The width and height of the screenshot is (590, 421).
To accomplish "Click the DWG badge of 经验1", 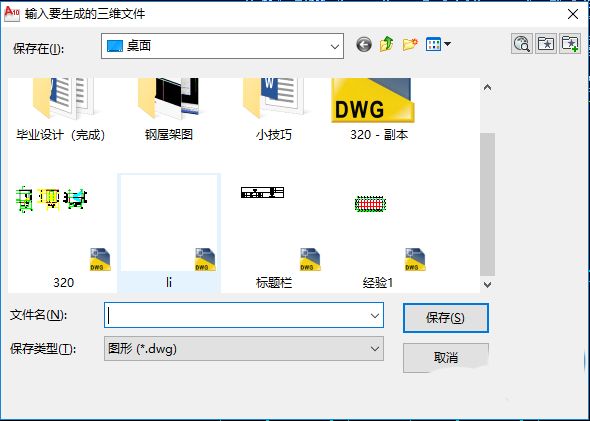I will [415, 260].
